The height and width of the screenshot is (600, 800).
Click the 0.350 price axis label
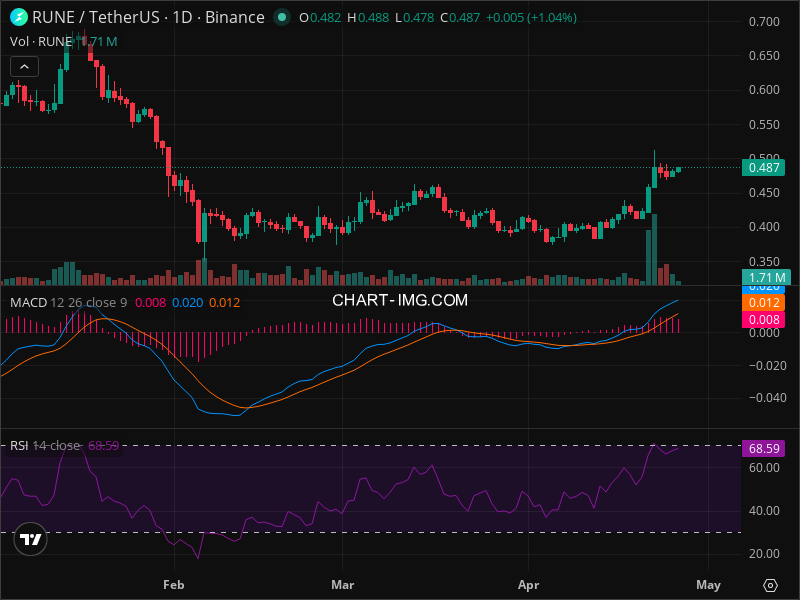[764, 261]
